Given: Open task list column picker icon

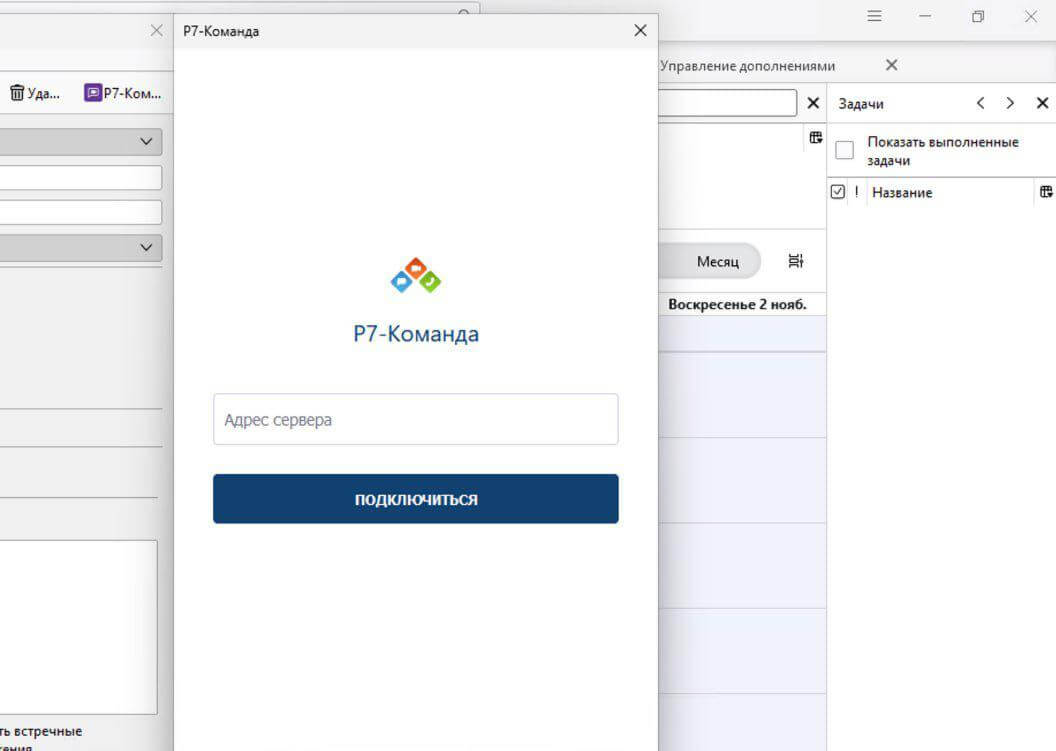Looking at the screenshot, I should pyautogui.click(x=1046, y=191).
